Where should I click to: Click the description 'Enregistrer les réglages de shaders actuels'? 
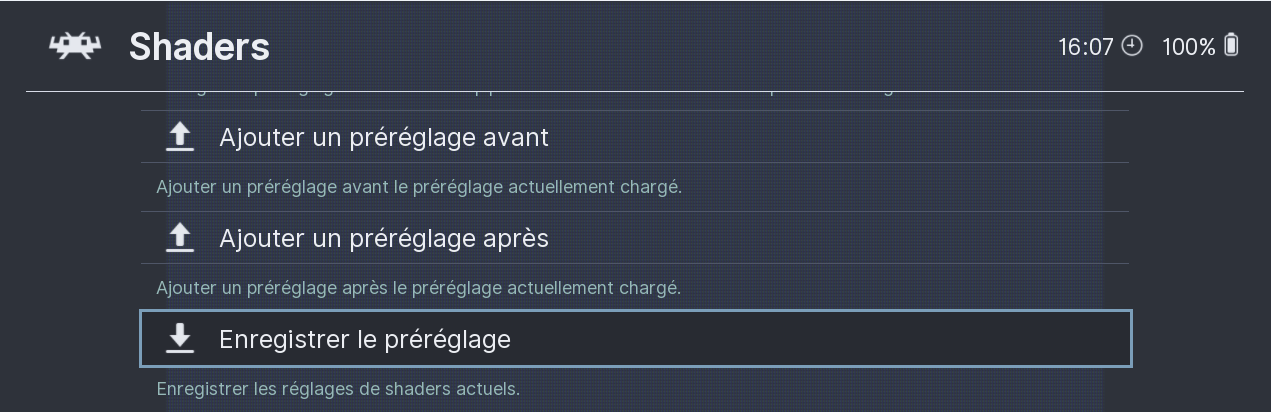coord(338,388)
